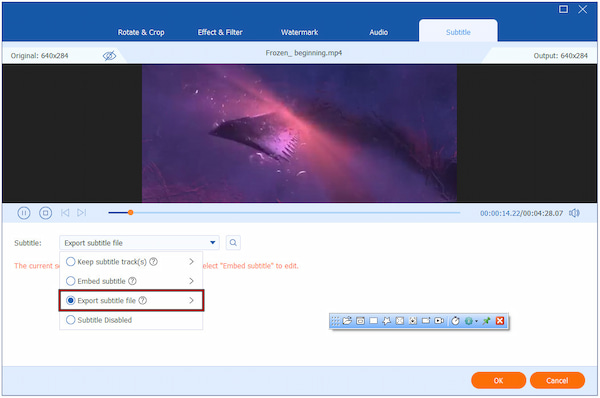600x398 pixels.
Task: Click the Output: 640x284 label
Action: click(x=561, y=56)
